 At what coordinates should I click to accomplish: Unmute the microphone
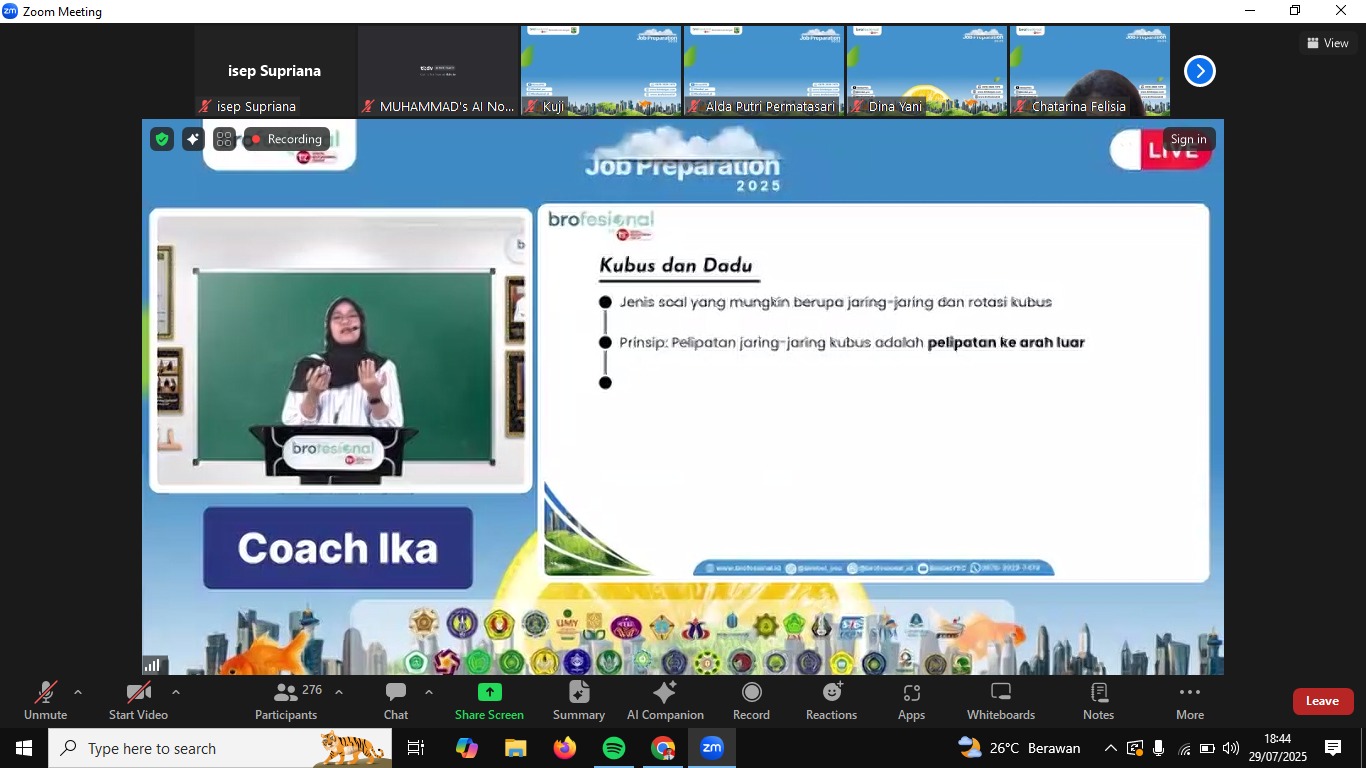click(46, 700)
